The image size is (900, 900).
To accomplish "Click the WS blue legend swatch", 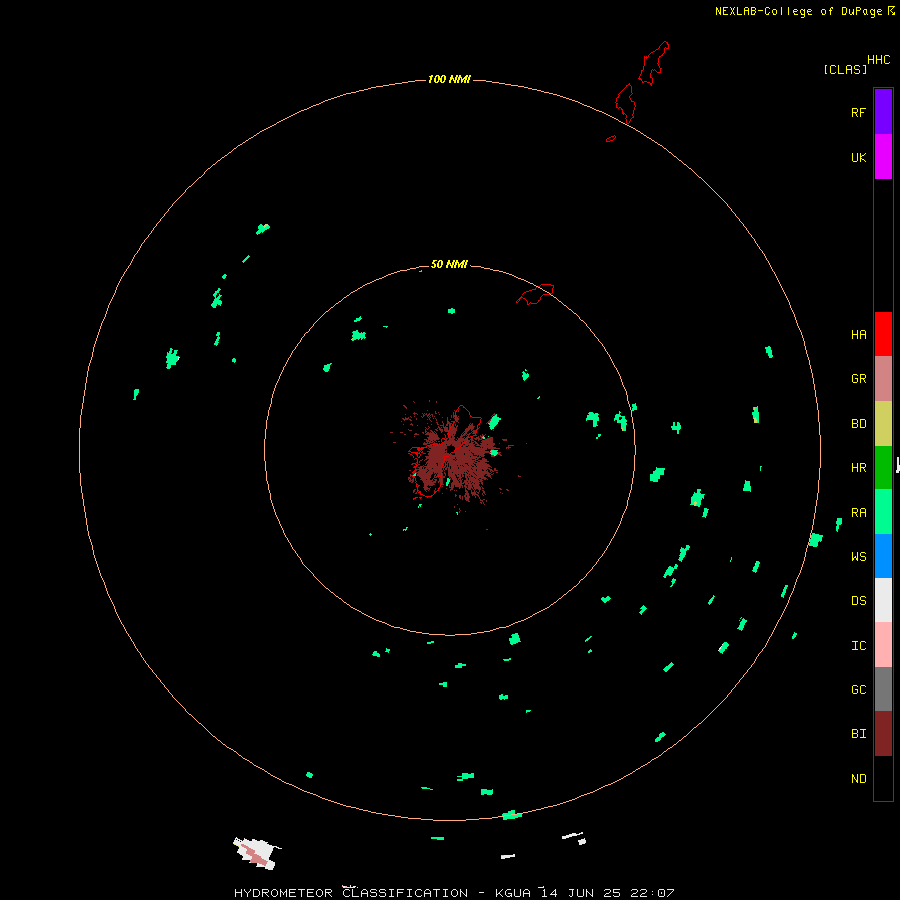I will coord(883,556).
